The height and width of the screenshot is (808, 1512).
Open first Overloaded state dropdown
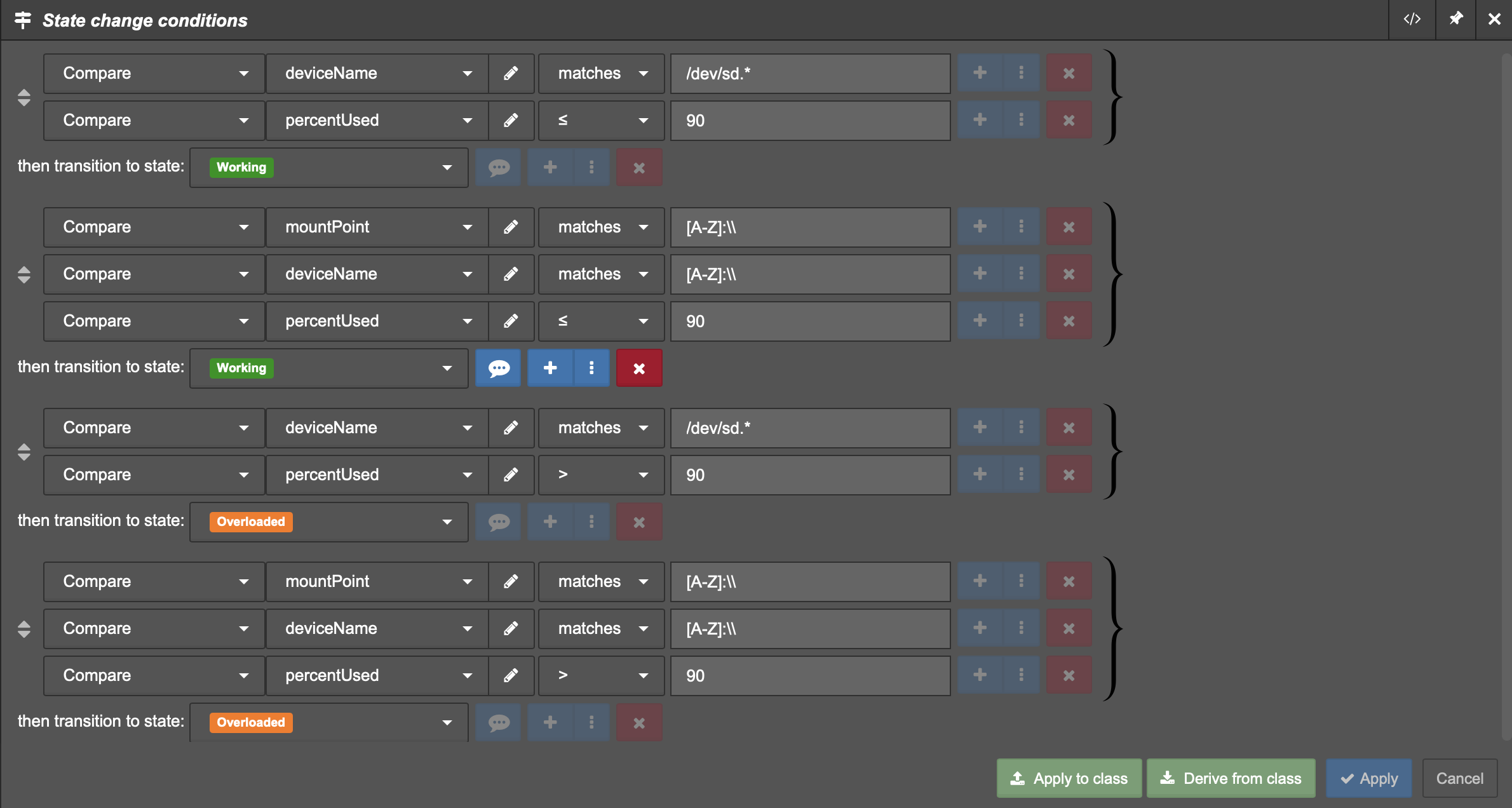pyautogui.click(x=329, y=522)
